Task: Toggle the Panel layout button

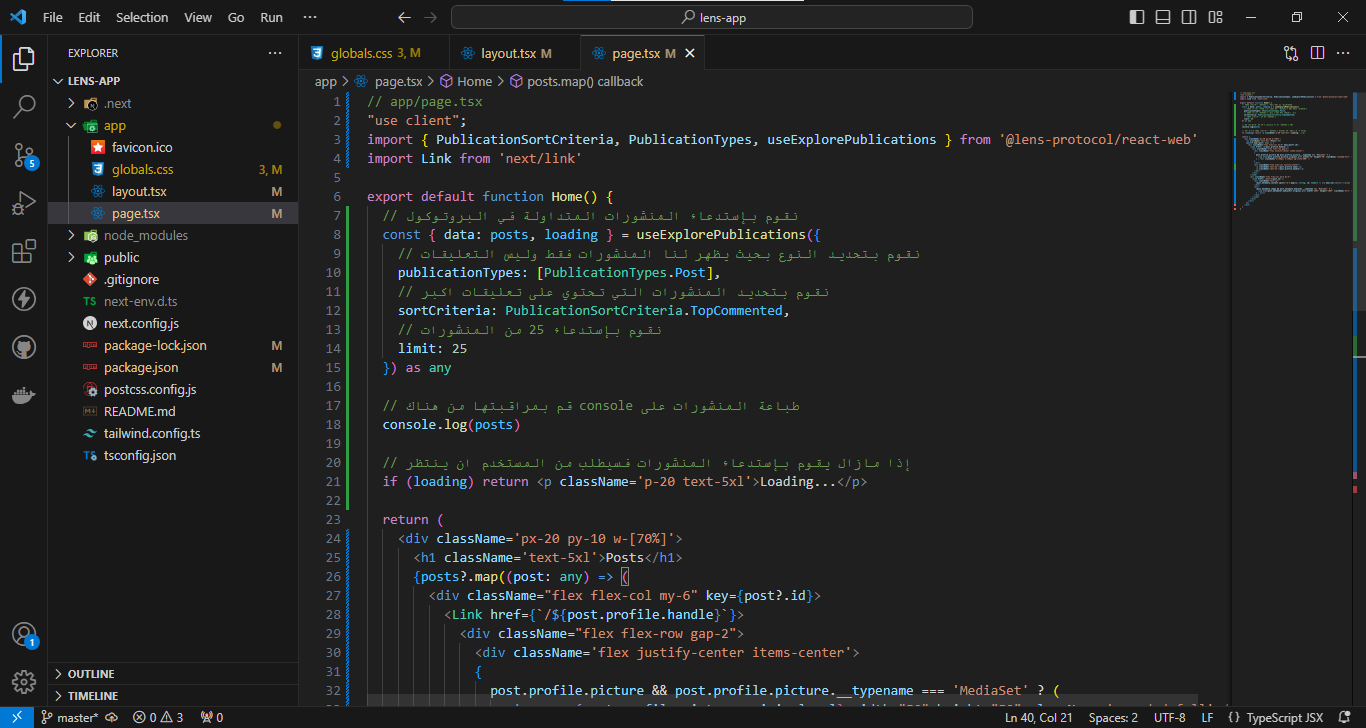Action: tap(1163, 17)
